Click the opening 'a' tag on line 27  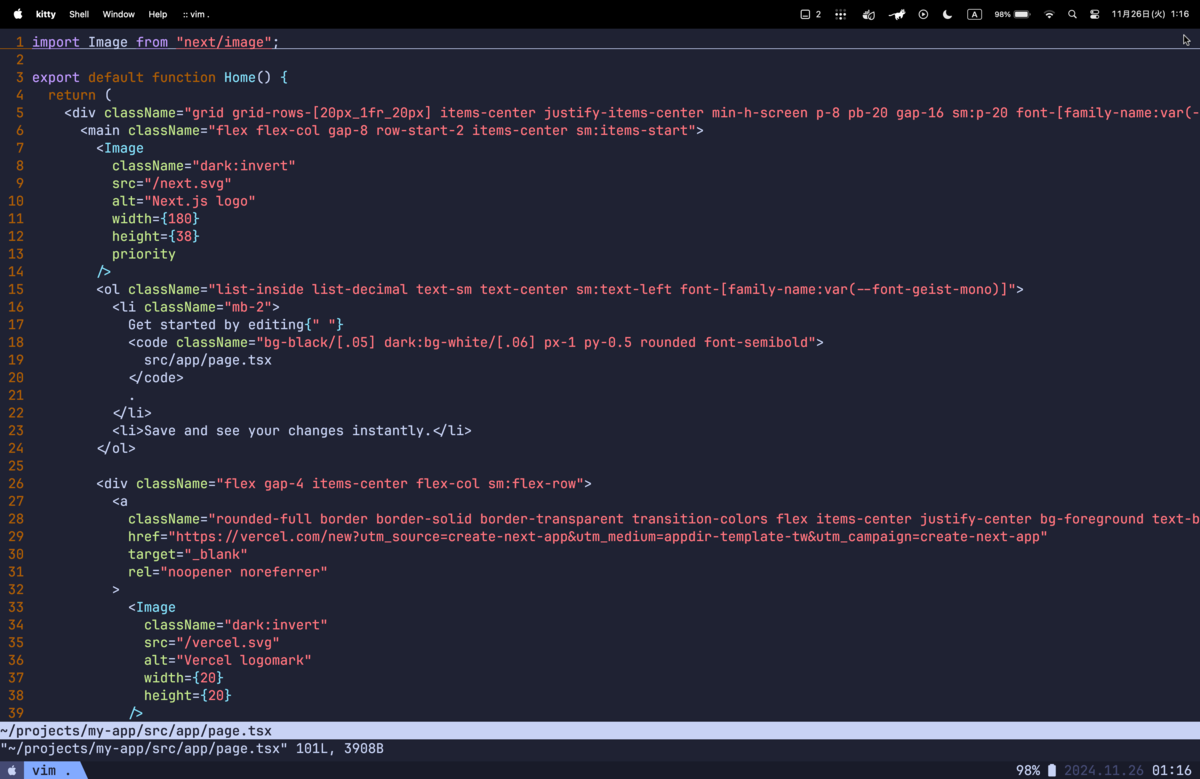[x=120, y=501]
